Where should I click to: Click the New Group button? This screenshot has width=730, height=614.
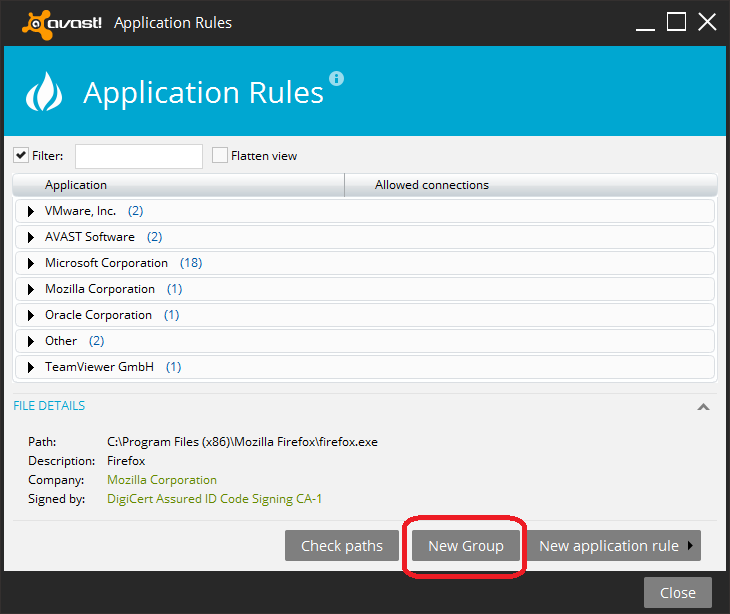tap(466, 546)
